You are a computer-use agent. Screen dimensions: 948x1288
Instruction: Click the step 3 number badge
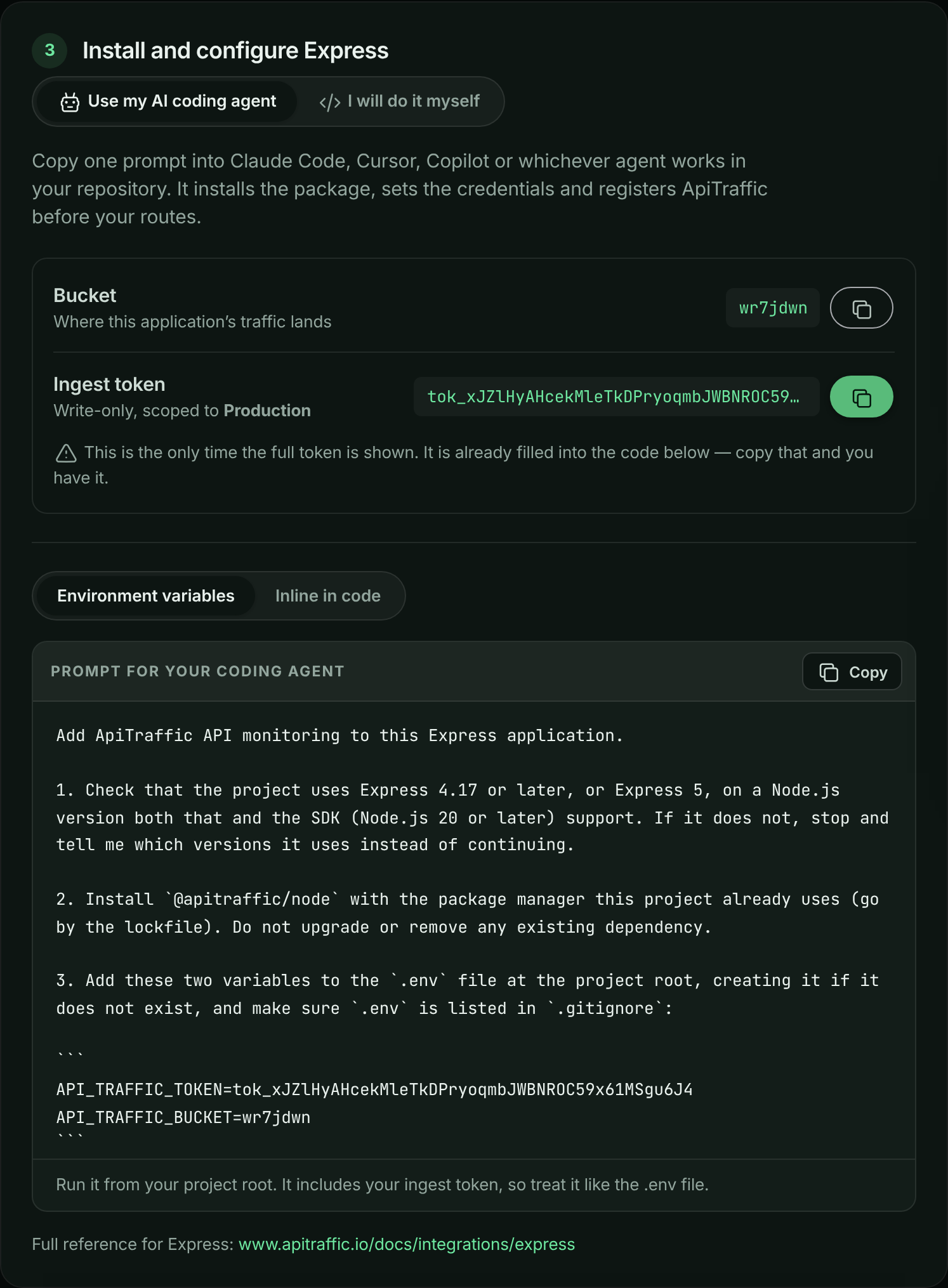point(49,51)
